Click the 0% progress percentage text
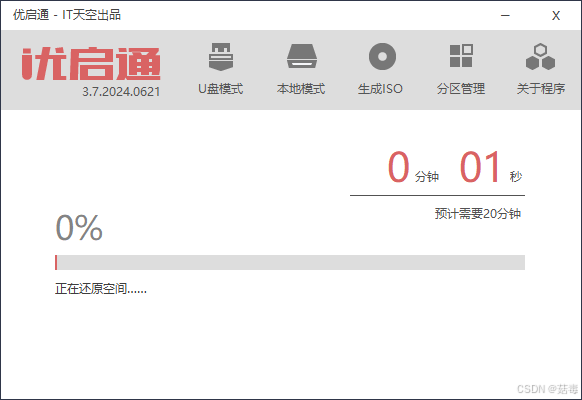 [79, 227]
